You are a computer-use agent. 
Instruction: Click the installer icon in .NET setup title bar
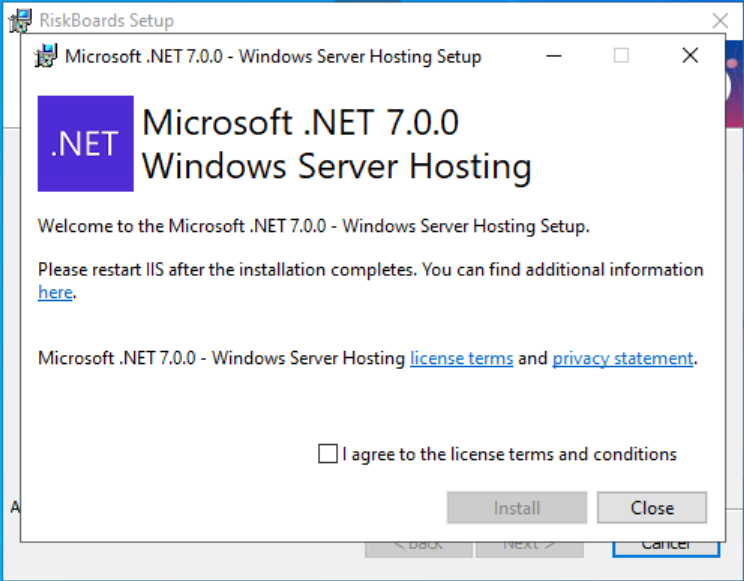click(47, 56)
